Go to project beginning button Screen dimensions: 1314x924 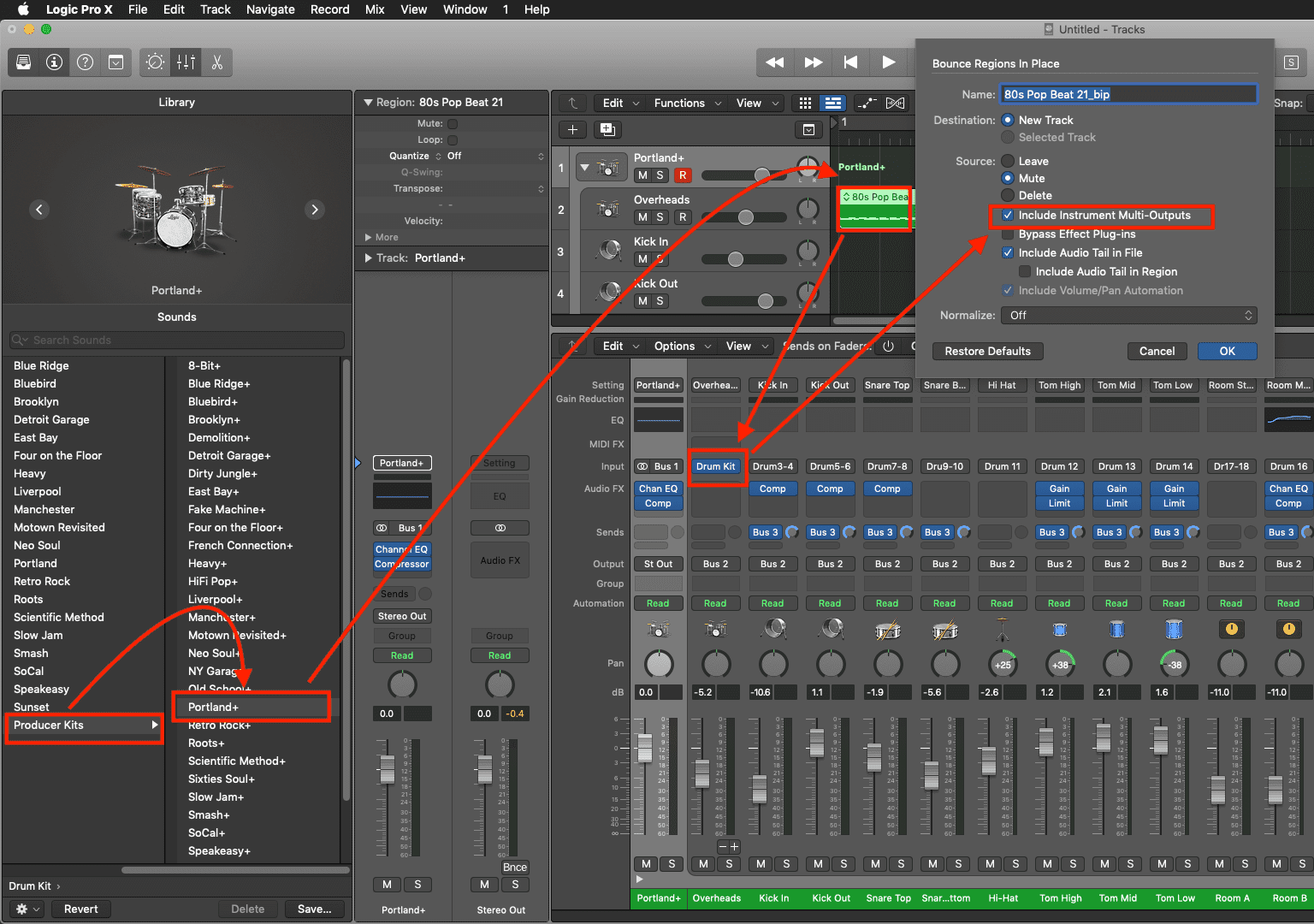tap(850, 62)
